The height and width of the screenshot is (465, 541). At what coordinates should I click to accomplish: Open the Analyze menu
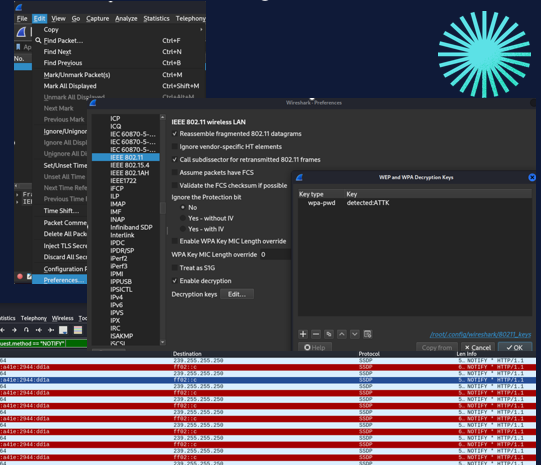(126, 19)
